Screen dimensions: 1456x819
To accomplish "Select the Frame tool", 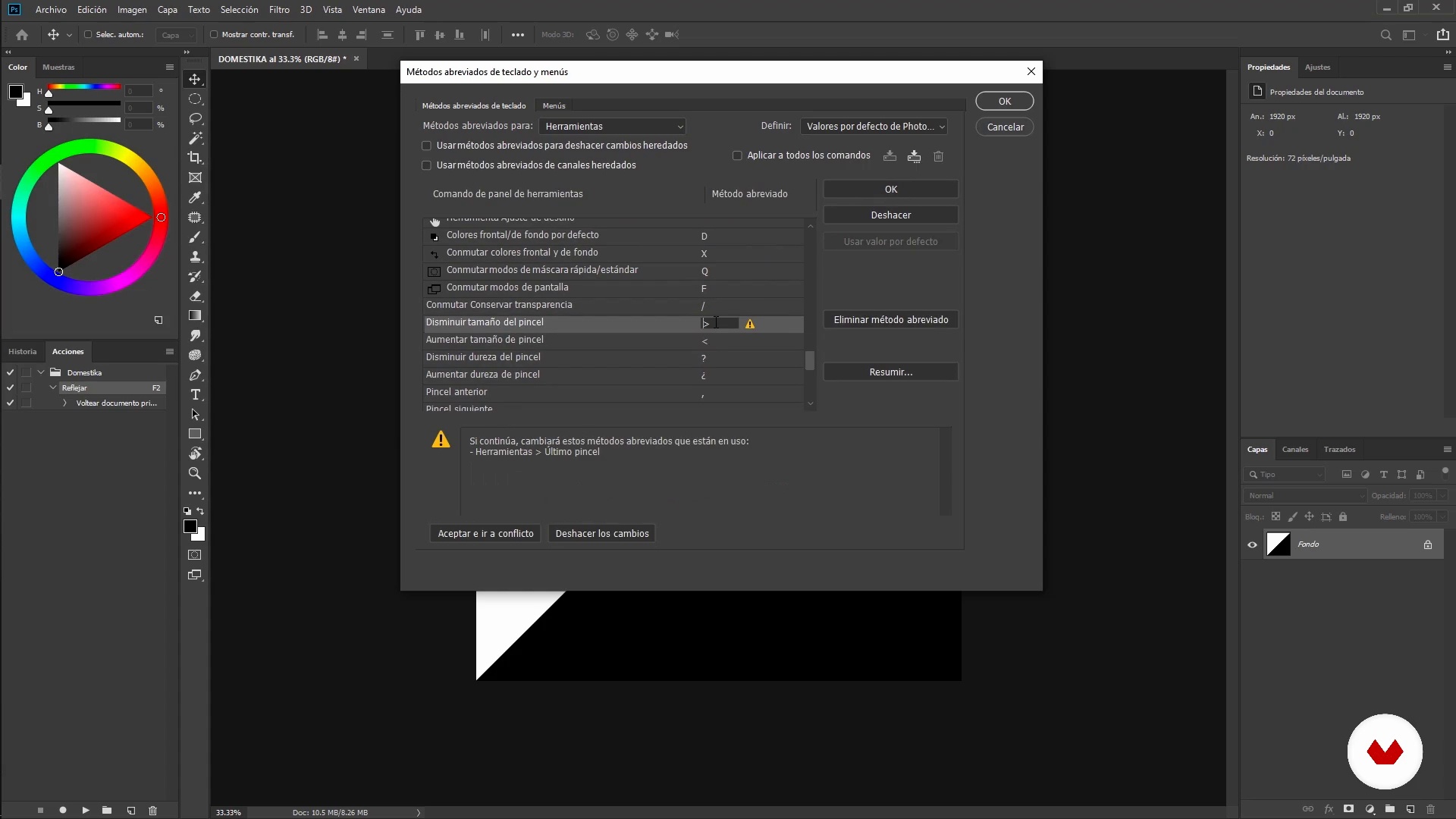I will pos(195,177).
